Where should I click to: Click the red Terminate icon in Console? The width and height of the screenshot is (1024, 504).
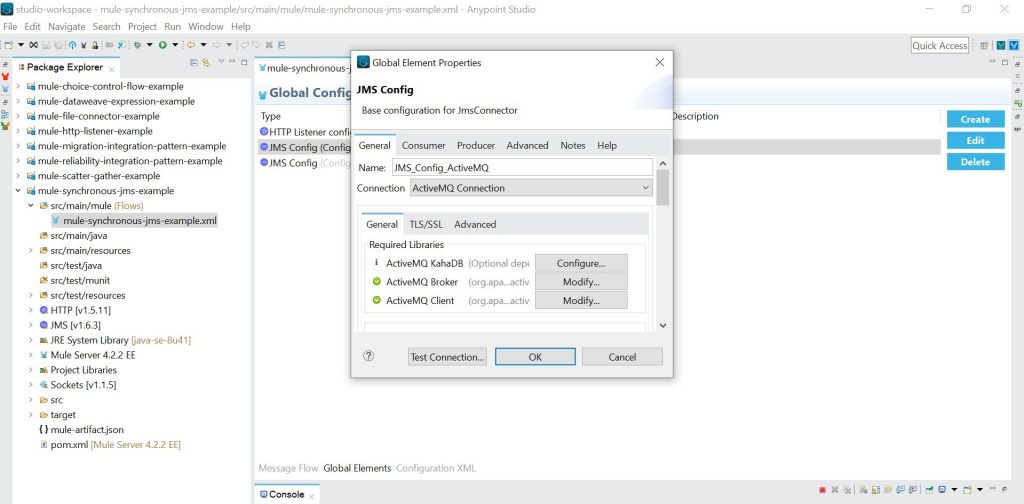[x=822, y=490]
